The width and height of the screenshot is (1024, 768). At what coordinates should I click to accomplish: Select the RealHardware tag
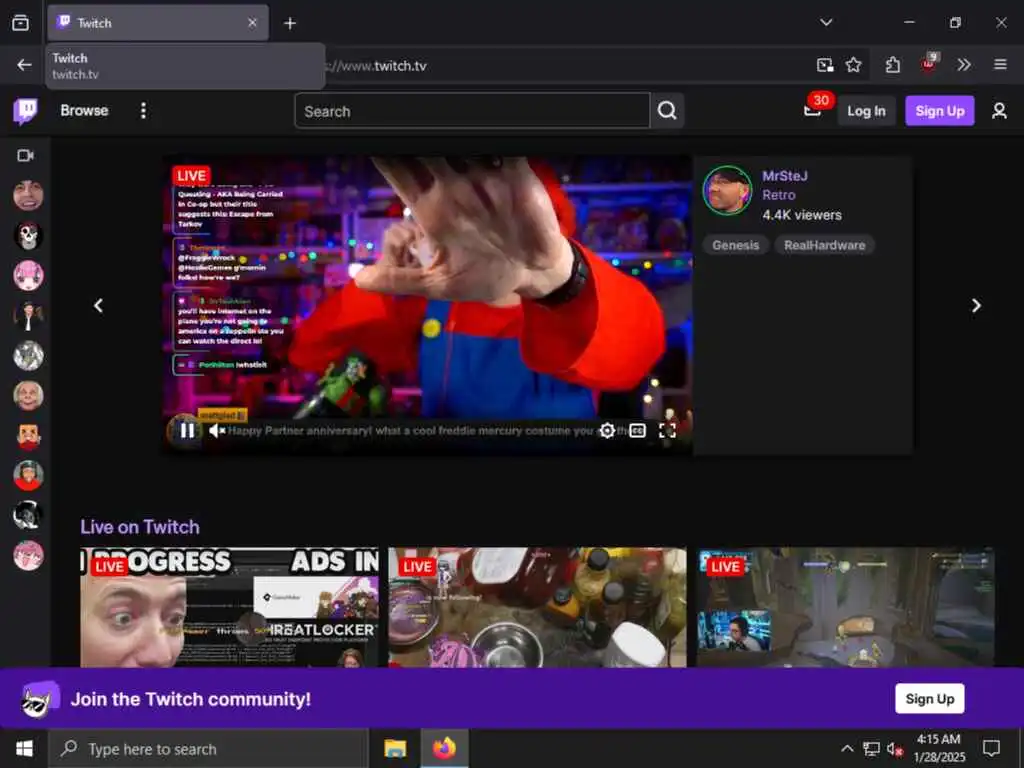[824, 246]
